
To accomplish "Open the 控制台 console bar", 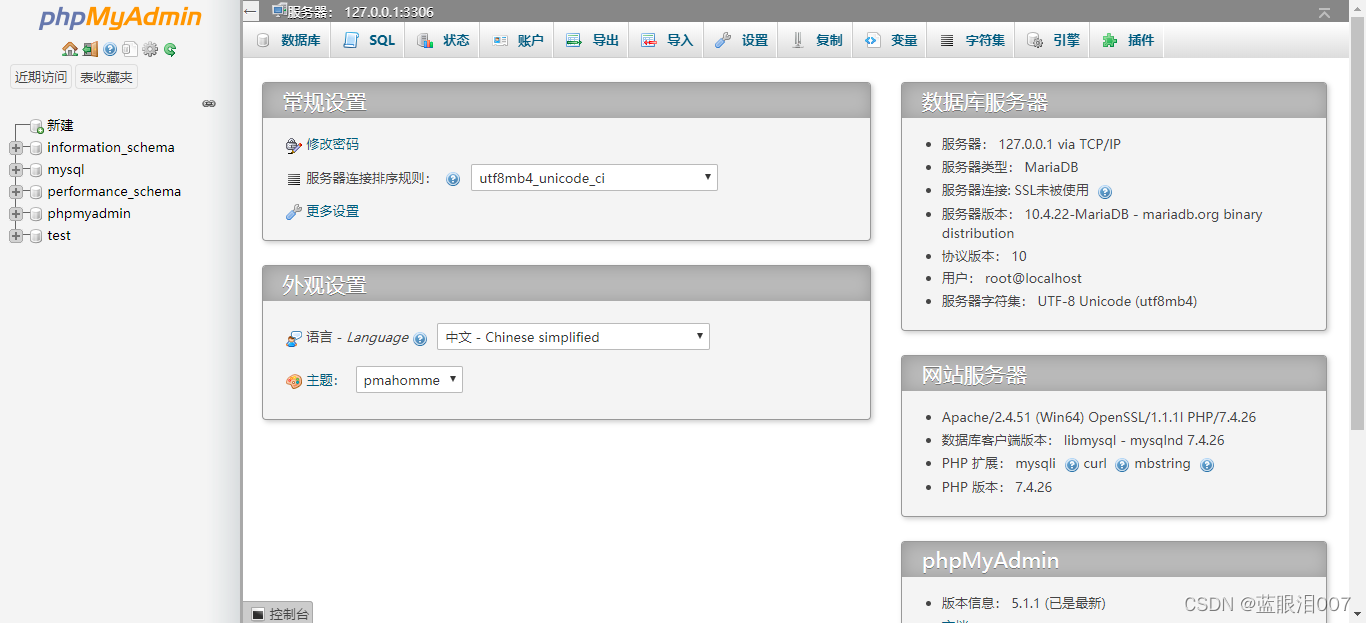I will (x=278, y=613).
